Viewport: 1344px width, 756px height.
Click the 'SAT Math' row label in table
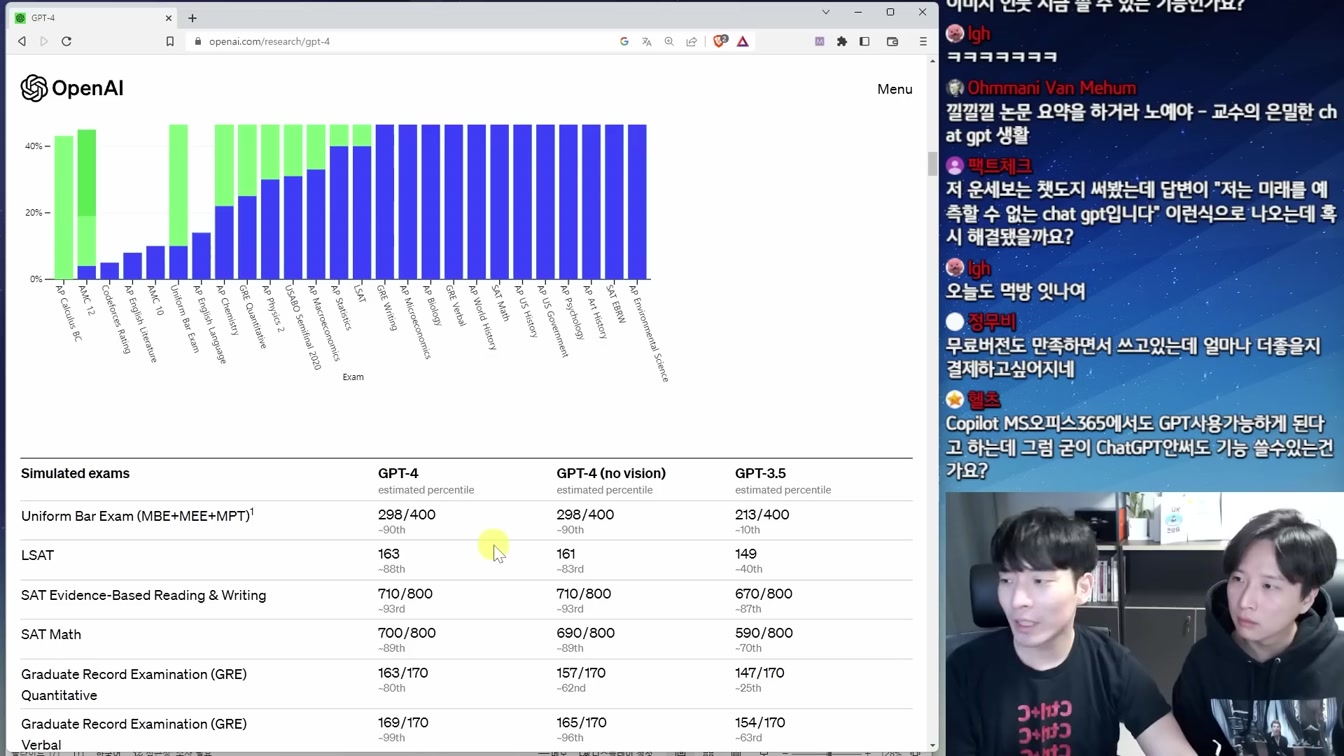[x=51, y=634]
